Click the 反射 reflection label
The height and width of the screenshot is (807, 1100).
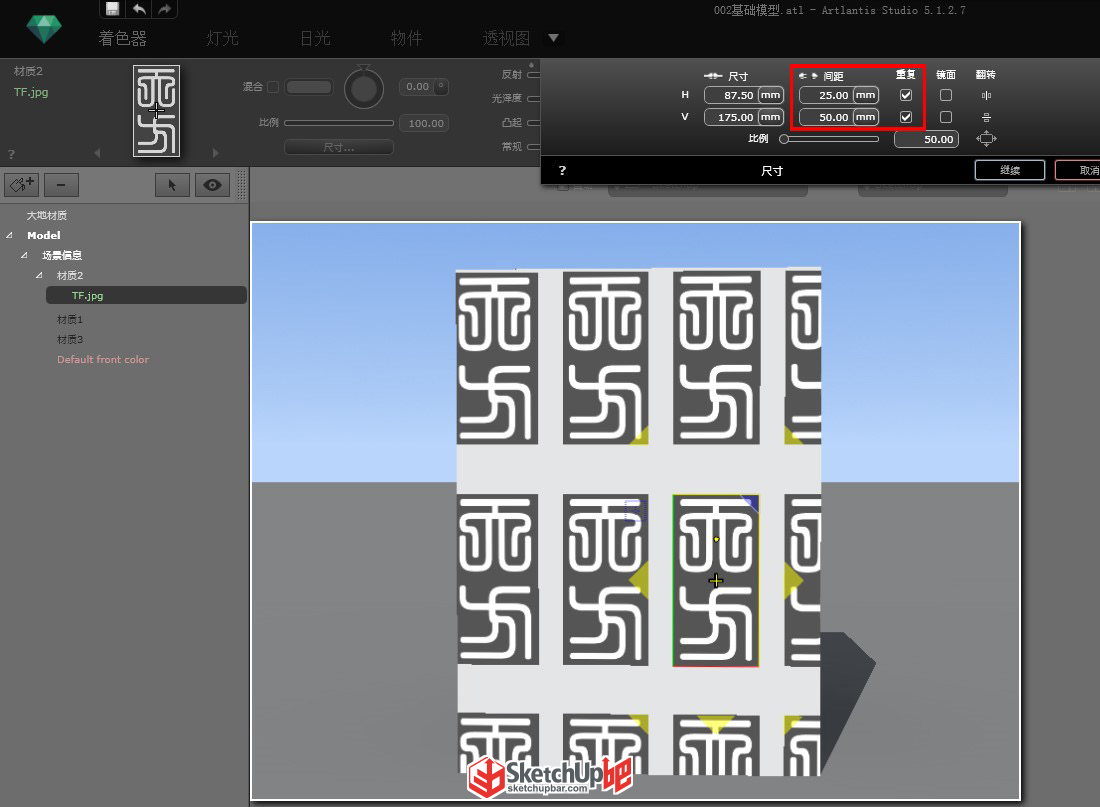(x=512, y=74)
